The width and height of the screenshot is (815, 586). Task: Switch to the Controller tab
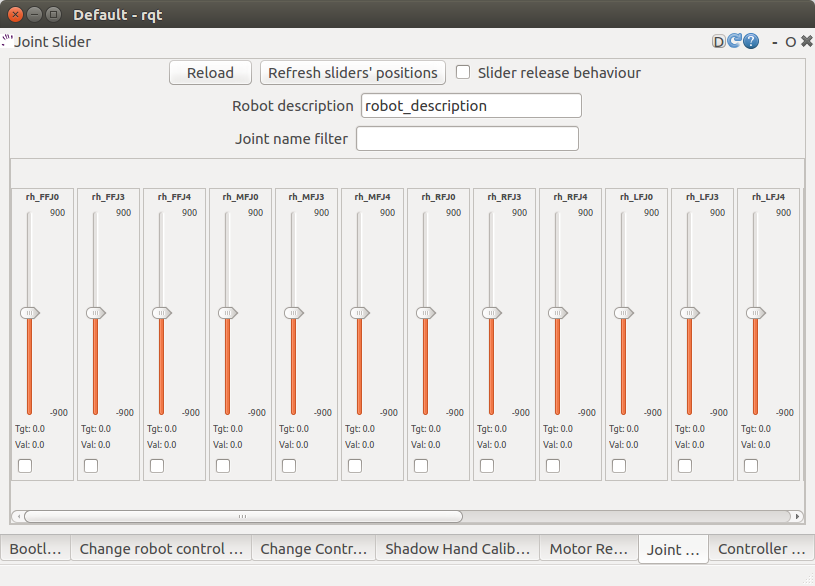[x=761, y=549]
